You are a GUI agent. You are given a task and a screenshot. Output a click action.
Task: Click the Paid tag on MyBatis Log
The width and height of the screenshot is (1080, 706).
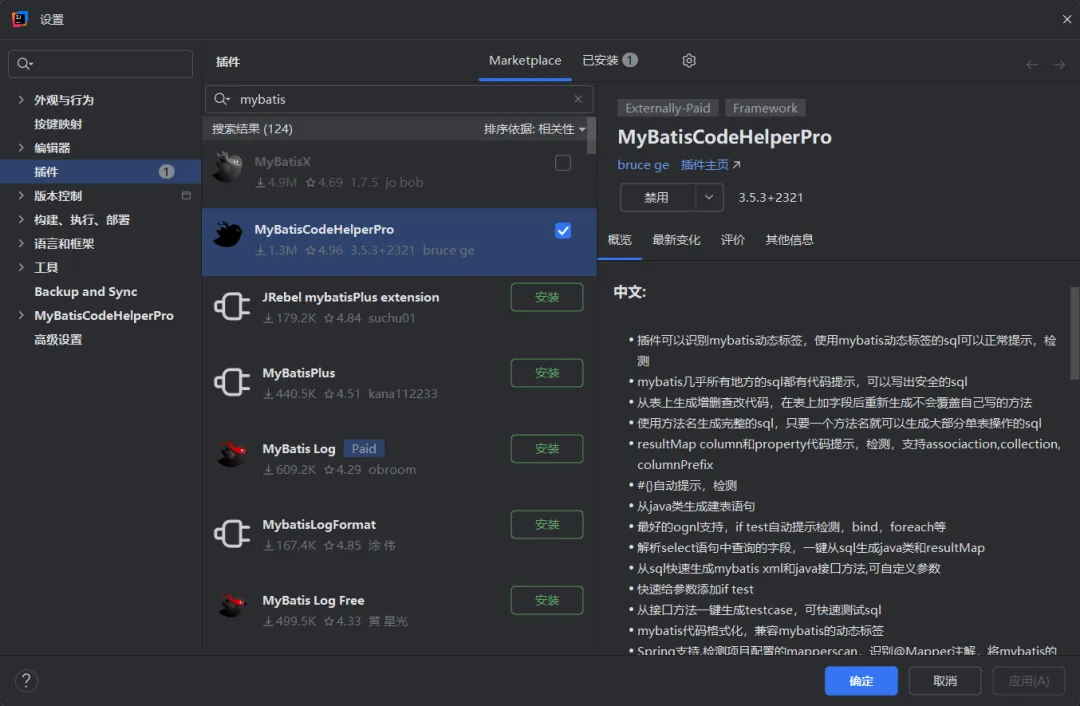coord(364,448)
